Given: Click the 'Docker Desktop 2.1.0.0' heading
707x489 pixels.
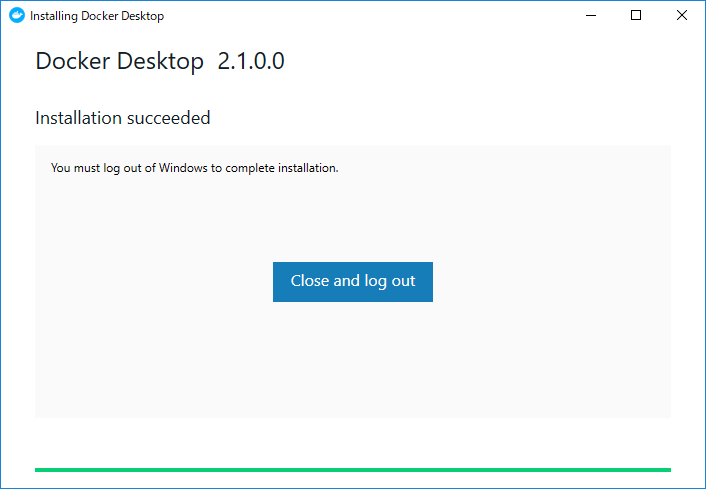Looking at the screenshot, I should pyautogui.click(x=160, y=61).
